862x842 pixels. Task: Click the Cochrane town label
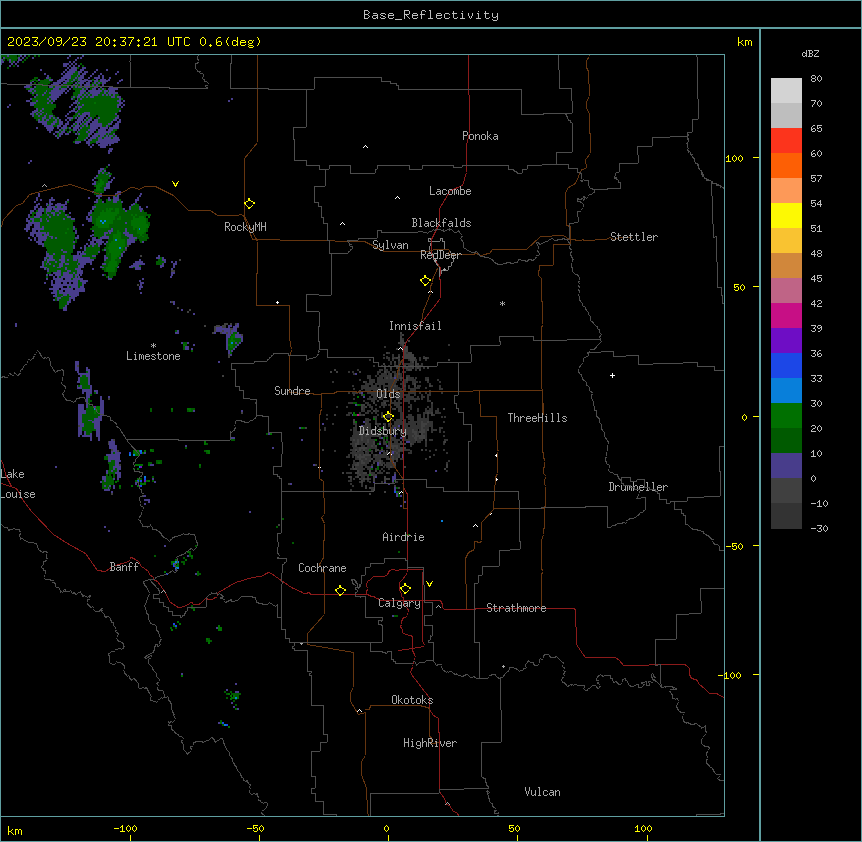tap(322, 568)
